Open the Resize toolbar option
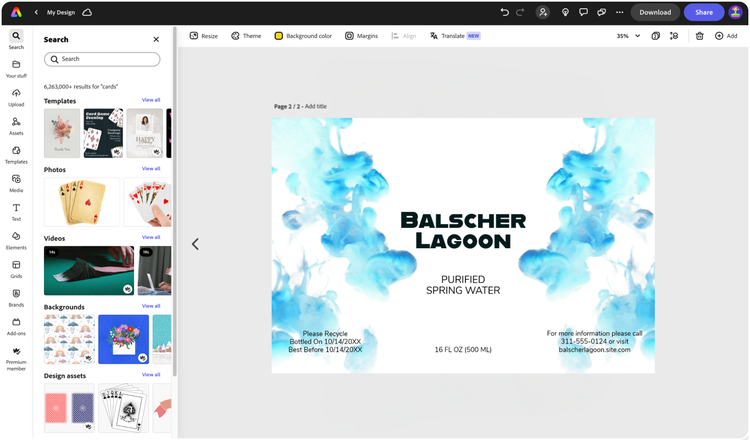750x440 pixels. [204, 36]
